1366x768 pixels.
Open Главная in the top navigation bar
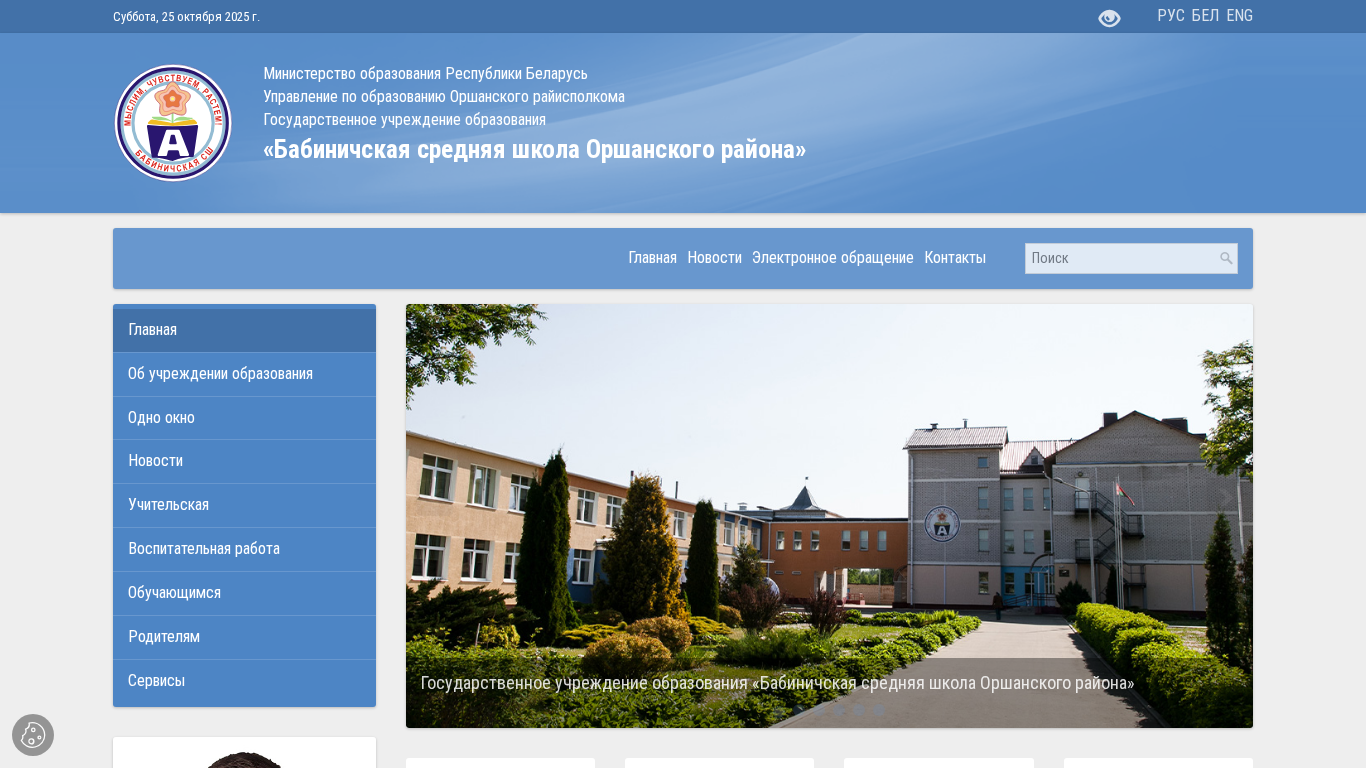[x=653, y=258]
